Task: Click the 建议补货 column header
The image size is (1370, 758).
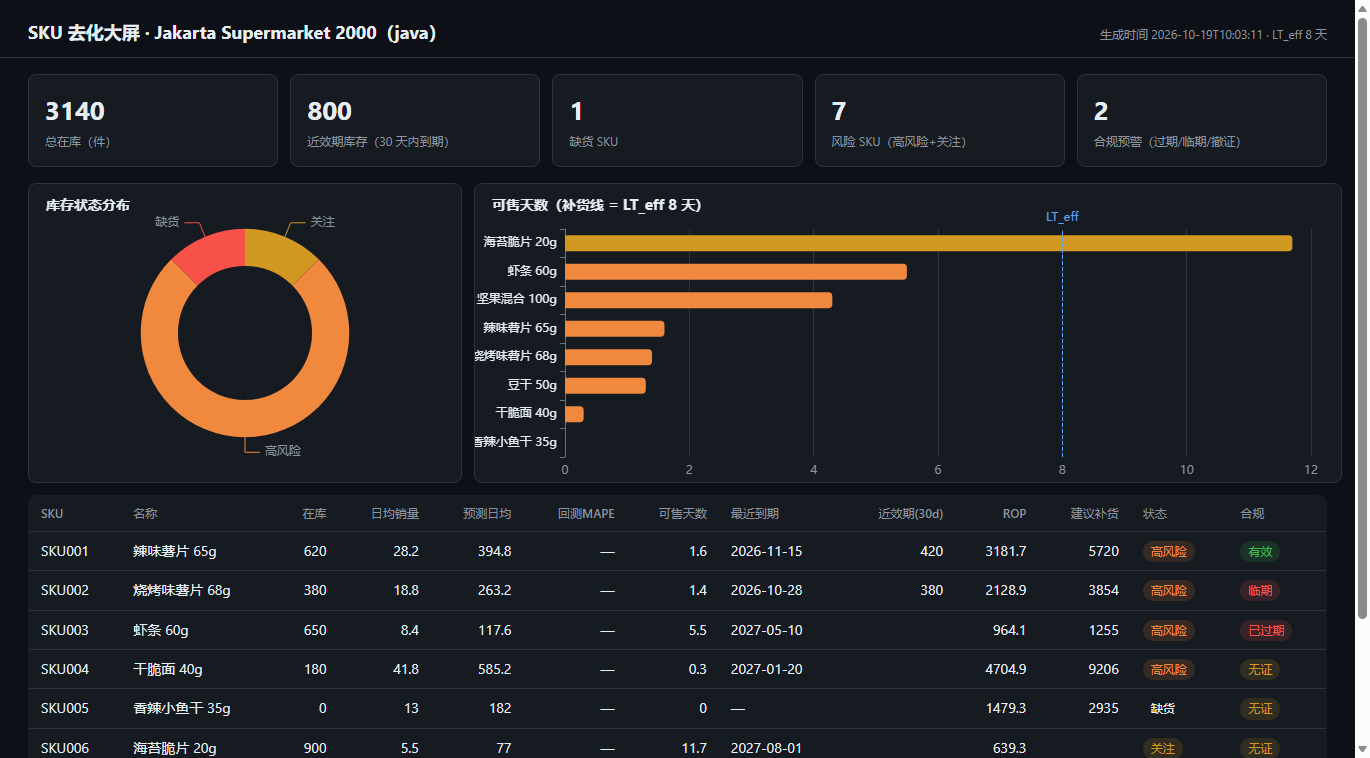Action: (x=1095, y=514)
